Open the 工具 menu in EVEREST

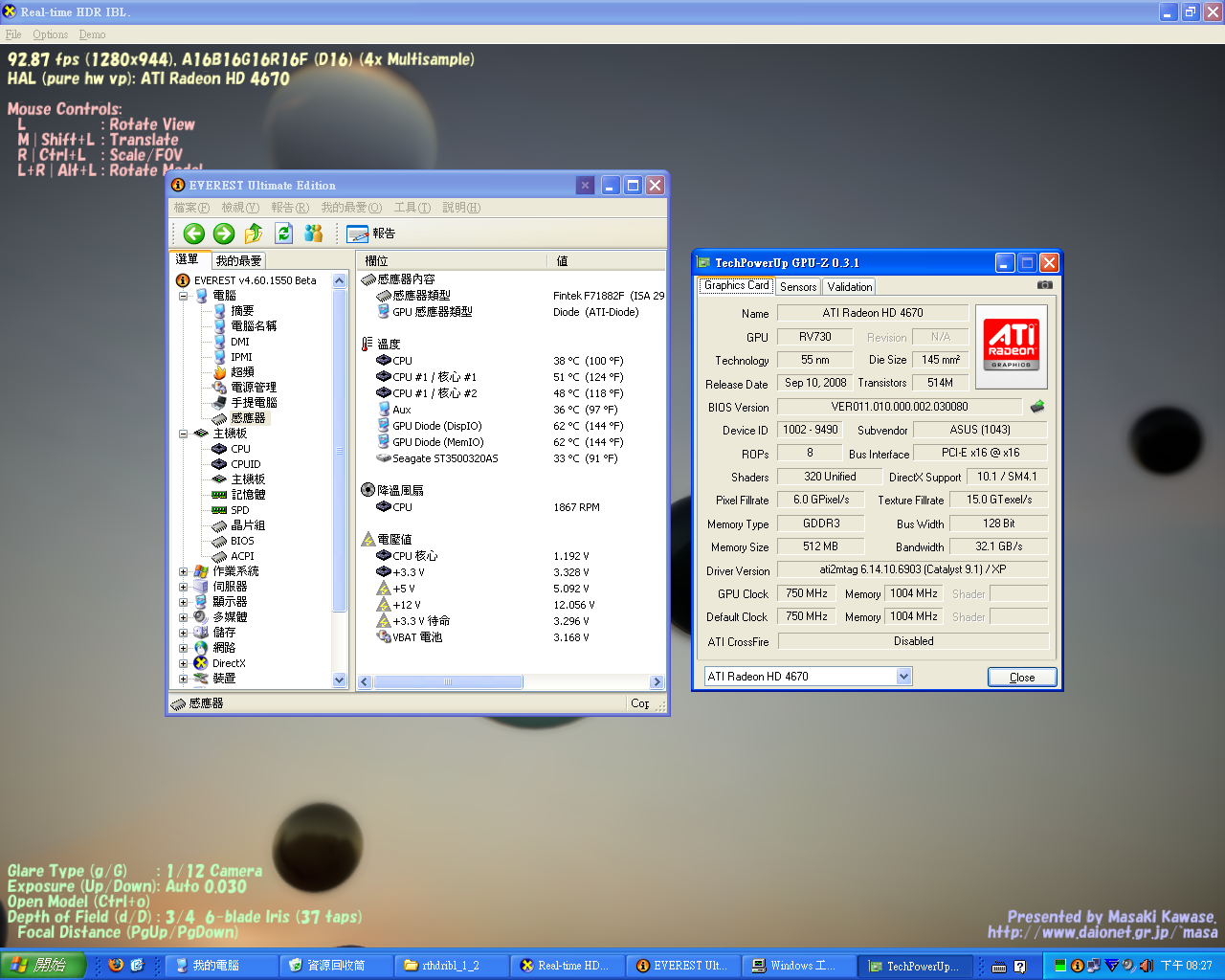(412, 208)
